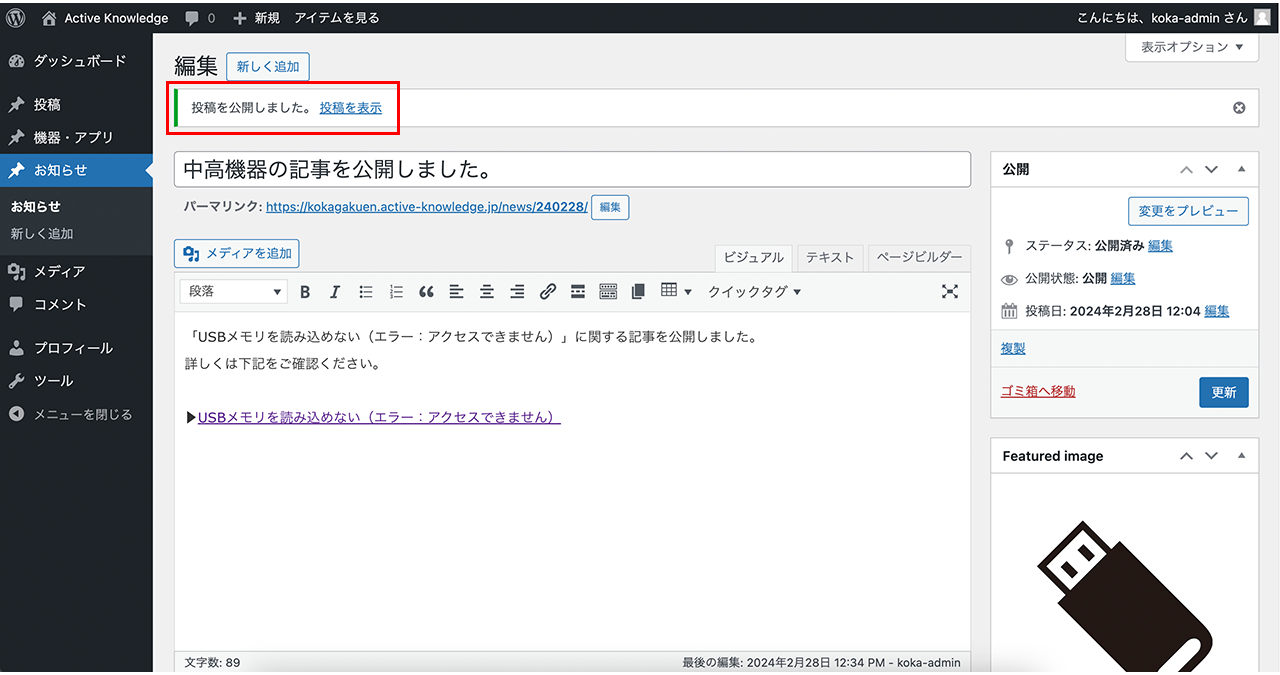
Task: Align text right in editor
Action: coord(517,292)
